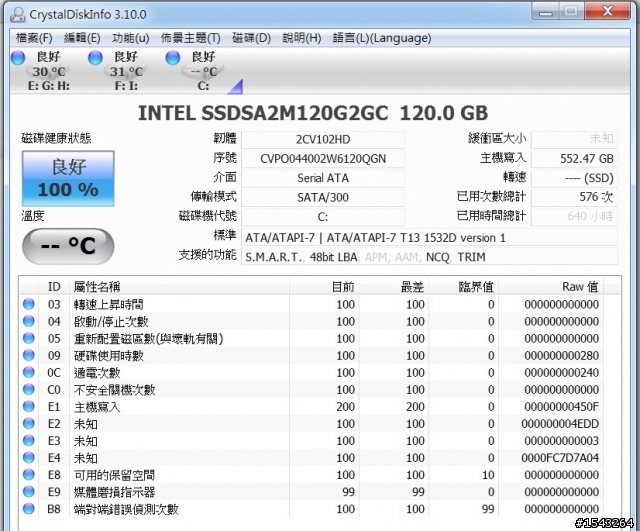Select the E: G: H: disk status orb
The height and width of the screenshot is (531, 640).
tap(18, 58)
